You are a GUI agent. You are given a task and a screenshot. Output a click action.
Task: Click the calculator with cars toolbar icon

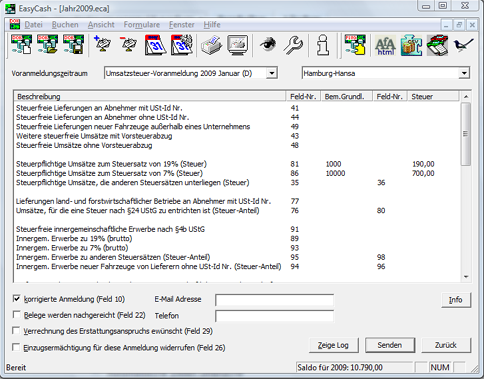438,45
